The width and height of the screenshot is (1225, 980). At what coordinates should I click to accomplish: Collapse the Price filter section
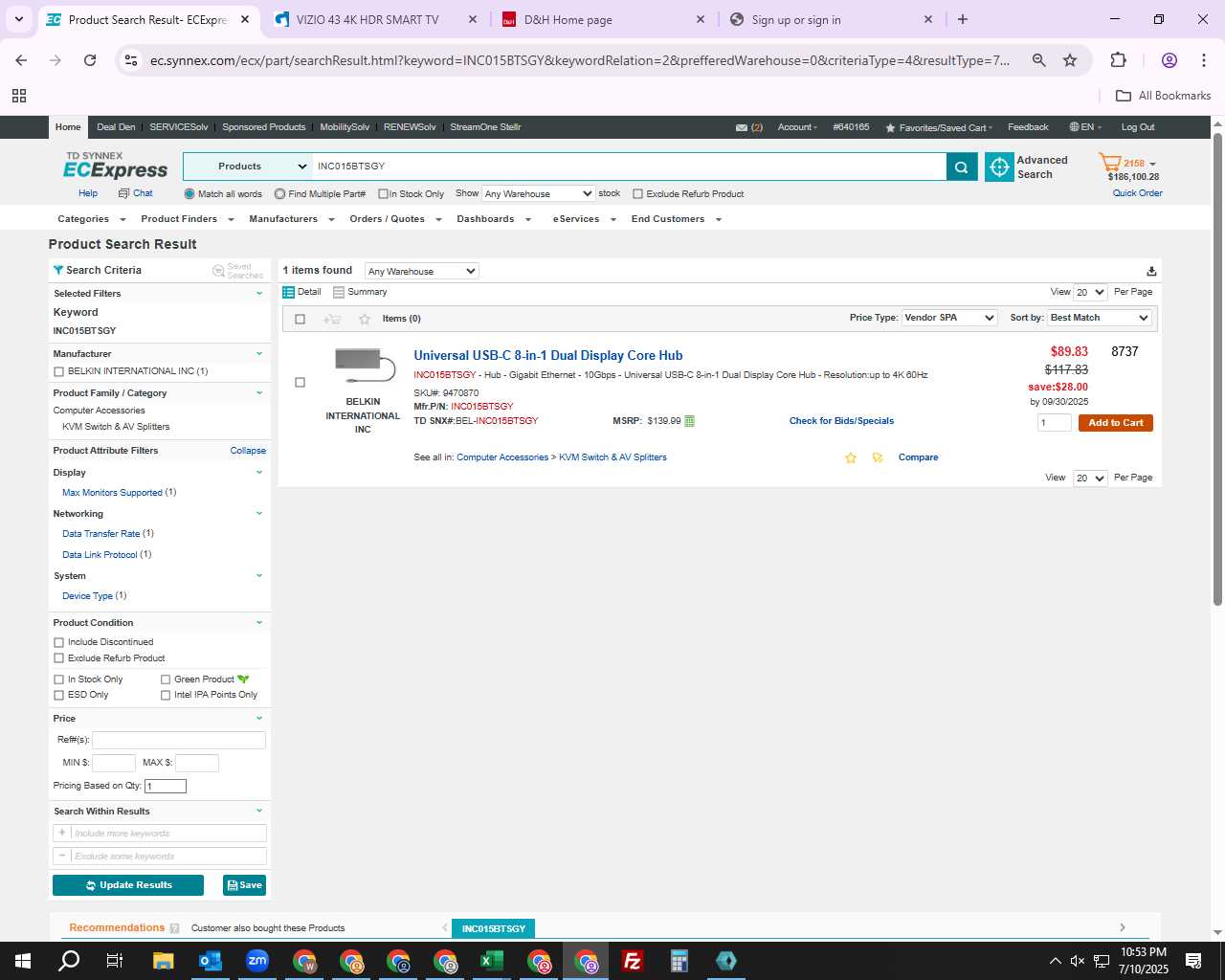259,719
